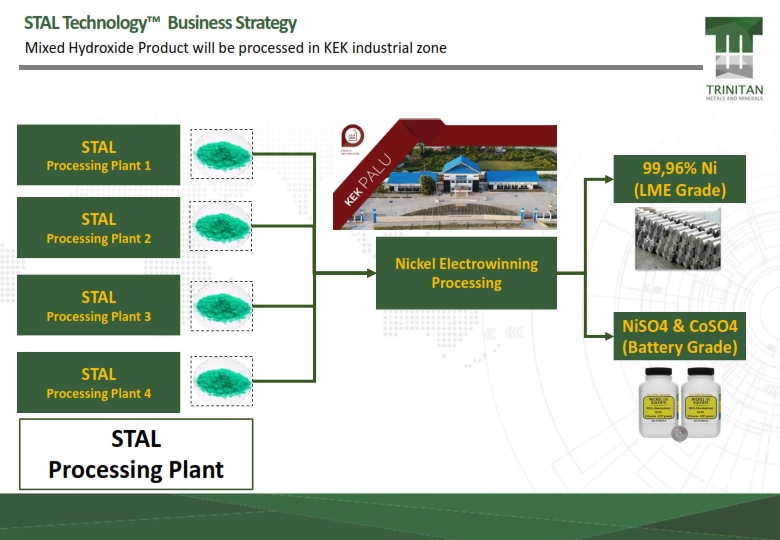Select the STAL Processing Plant 4 box
The image size is (780, 540).
[x=99, y=383]
